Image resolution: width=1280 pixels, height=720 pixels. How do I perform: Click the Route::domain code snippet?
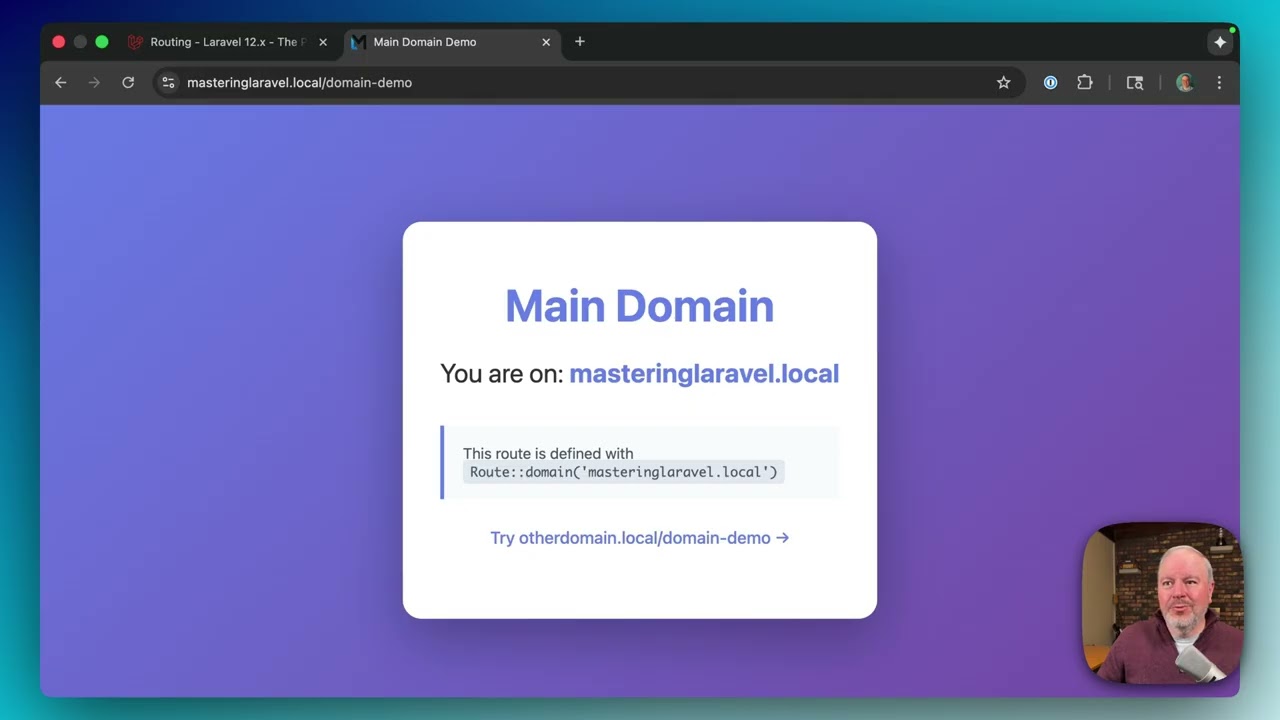[623, 472]
